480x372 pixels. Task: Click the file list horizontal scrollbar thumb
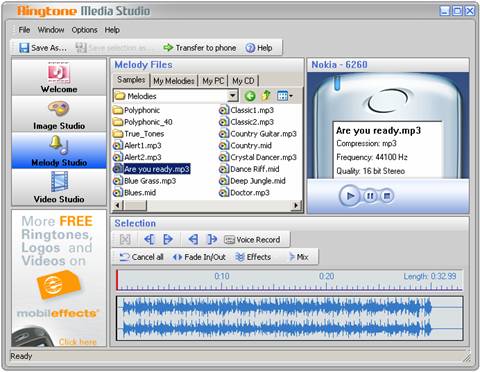point(134,205)
